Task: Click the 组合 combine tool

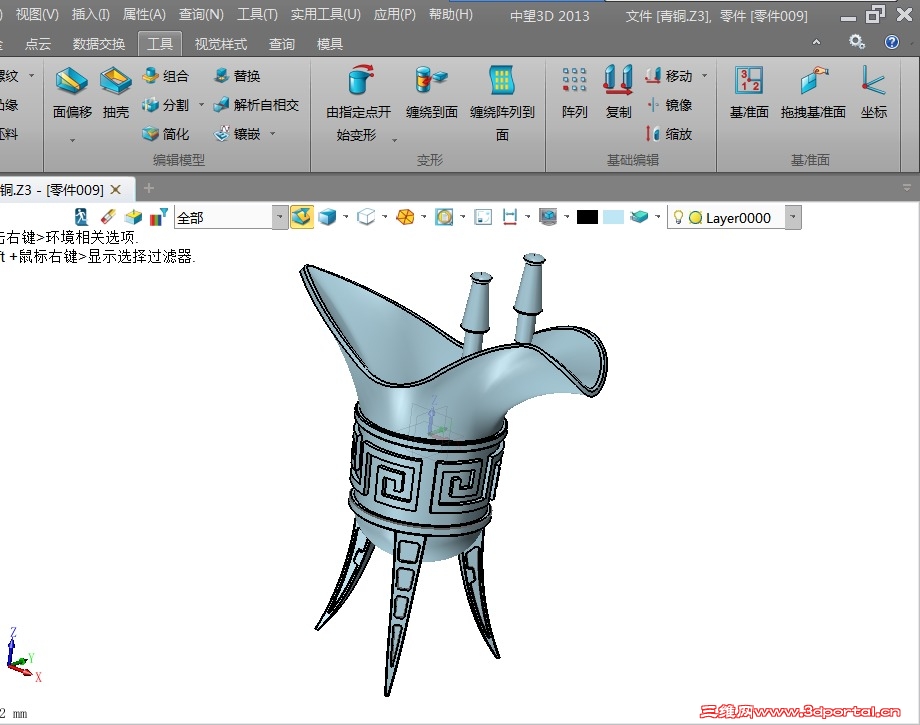Action: (x=165, y=76)
